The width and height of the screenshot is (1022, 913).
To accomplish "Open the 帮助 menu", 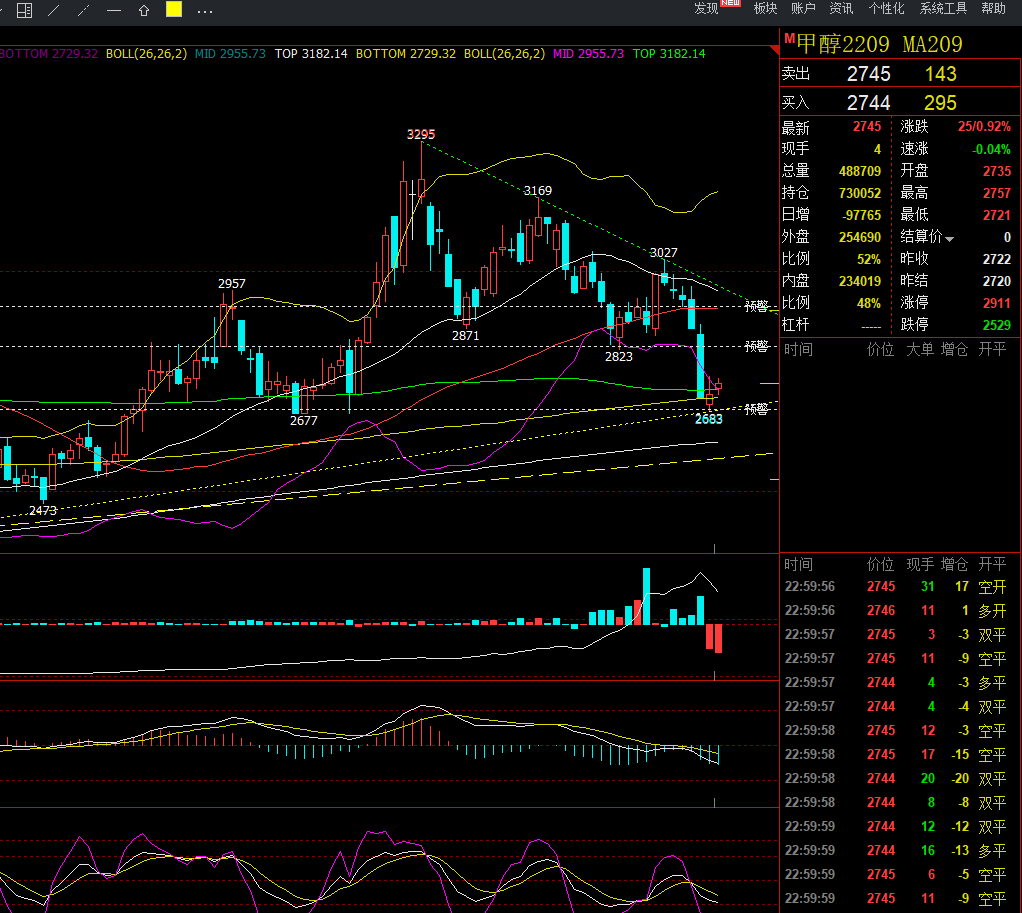I will (993, 8).
